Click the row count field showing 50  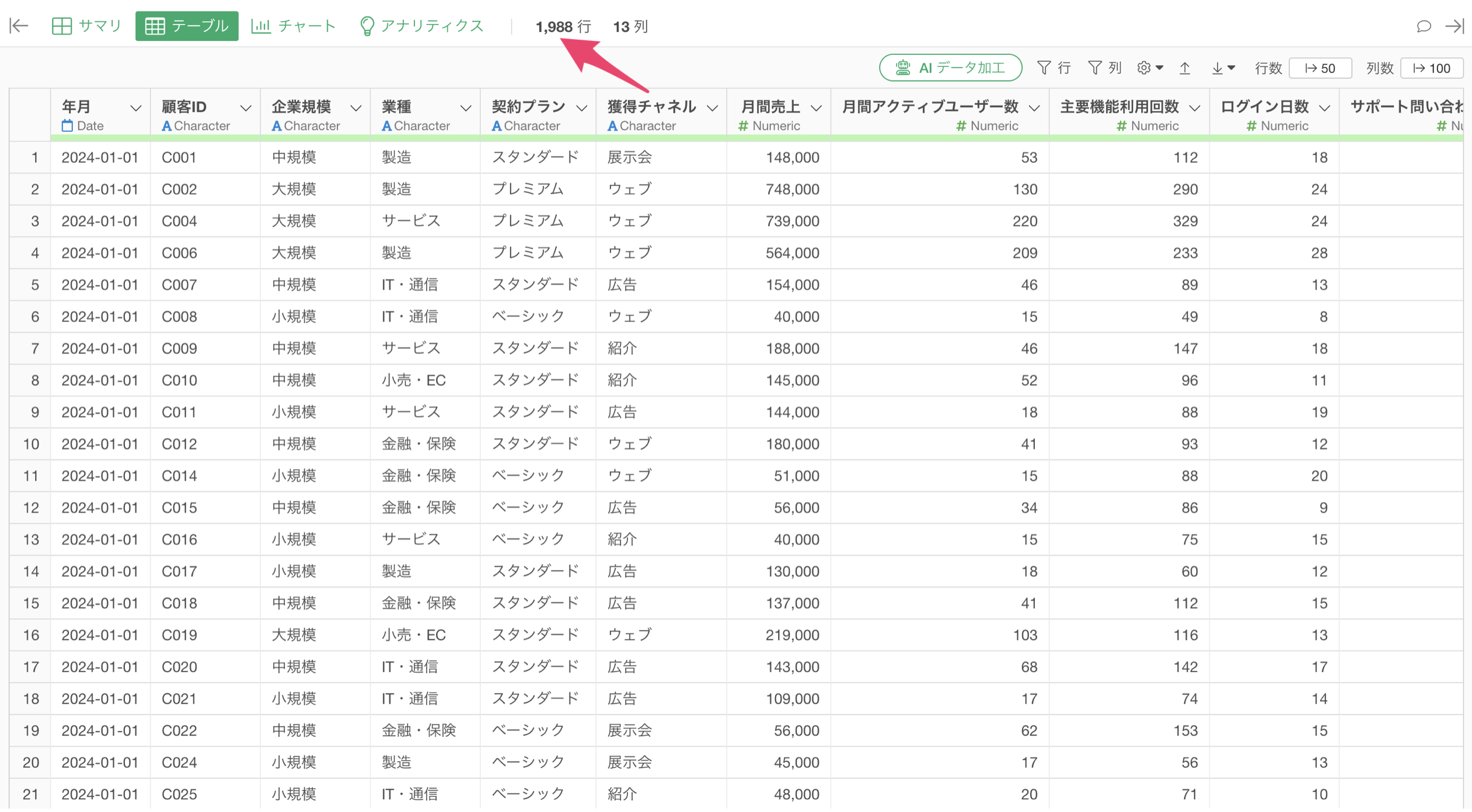point(1320,68)
